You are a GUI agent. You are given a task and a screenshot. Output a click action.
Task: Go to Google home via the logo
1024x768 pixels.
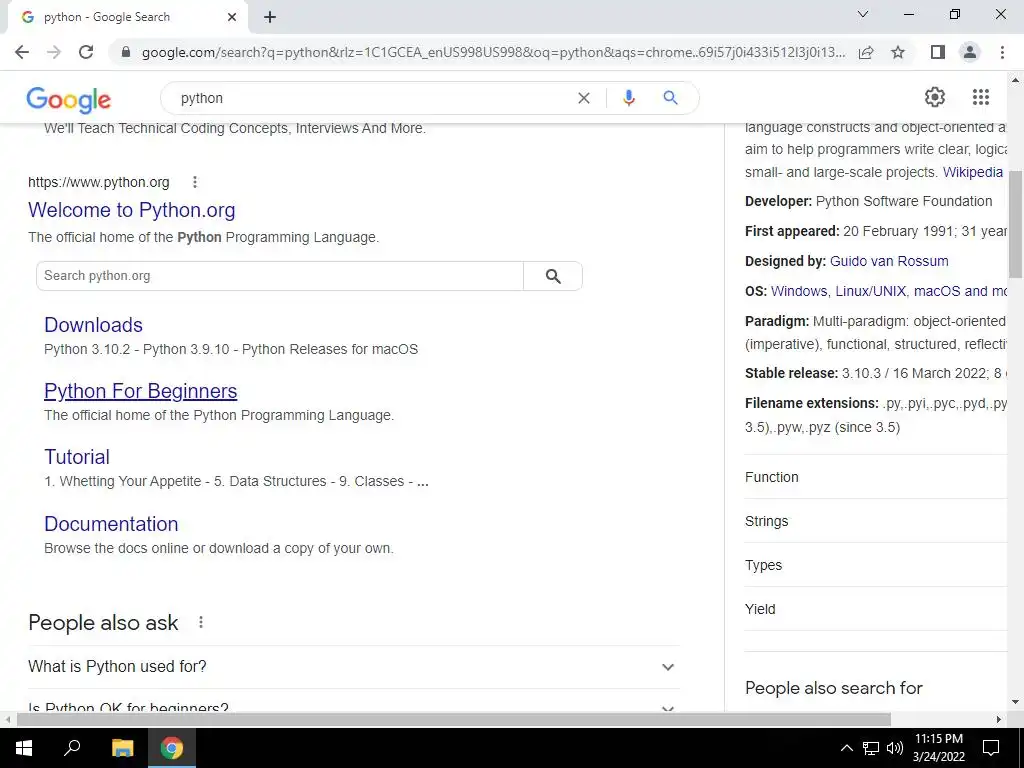(69, 100)
